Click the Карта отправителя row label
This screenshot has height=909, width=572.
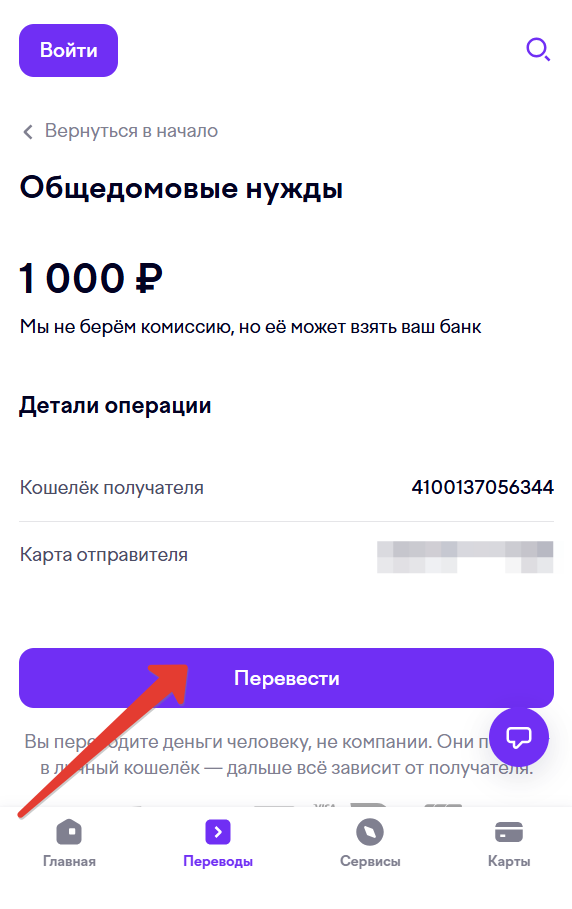(x=104, y=555)
